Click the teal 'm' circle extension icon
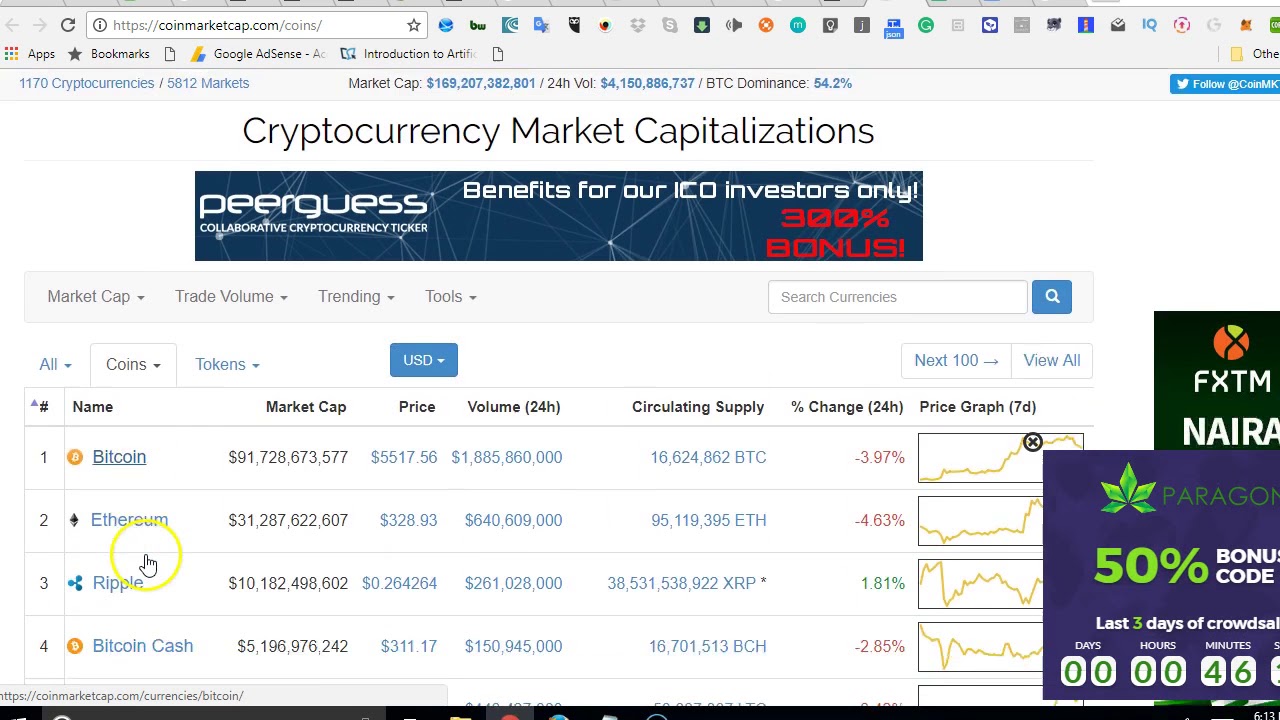The image size is (1280, 720). tap(798, 25)
